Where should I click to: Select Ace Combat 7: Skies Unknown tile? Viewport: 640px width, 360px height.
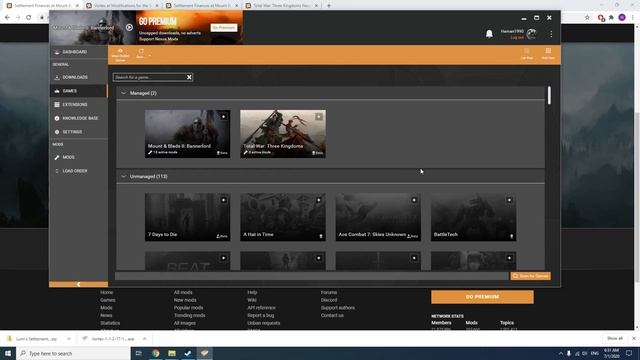coord(378,217)
